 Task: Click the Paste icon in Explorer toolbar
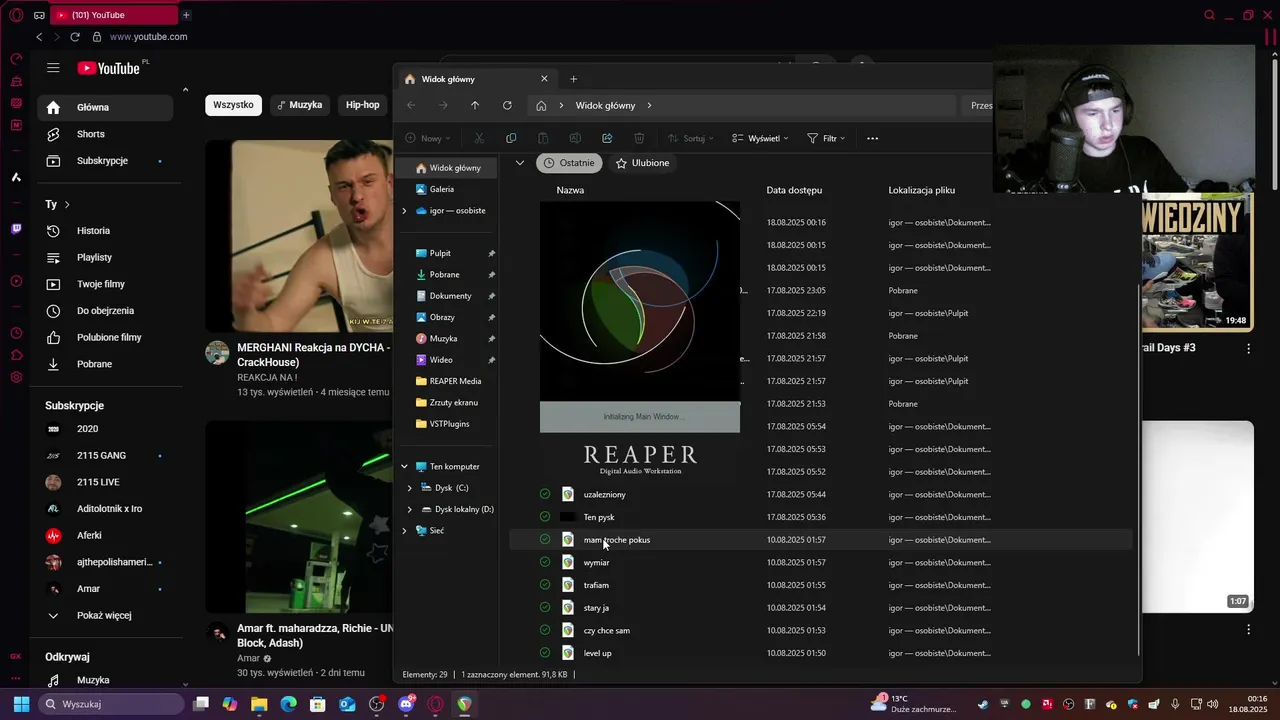click(543, 138)
